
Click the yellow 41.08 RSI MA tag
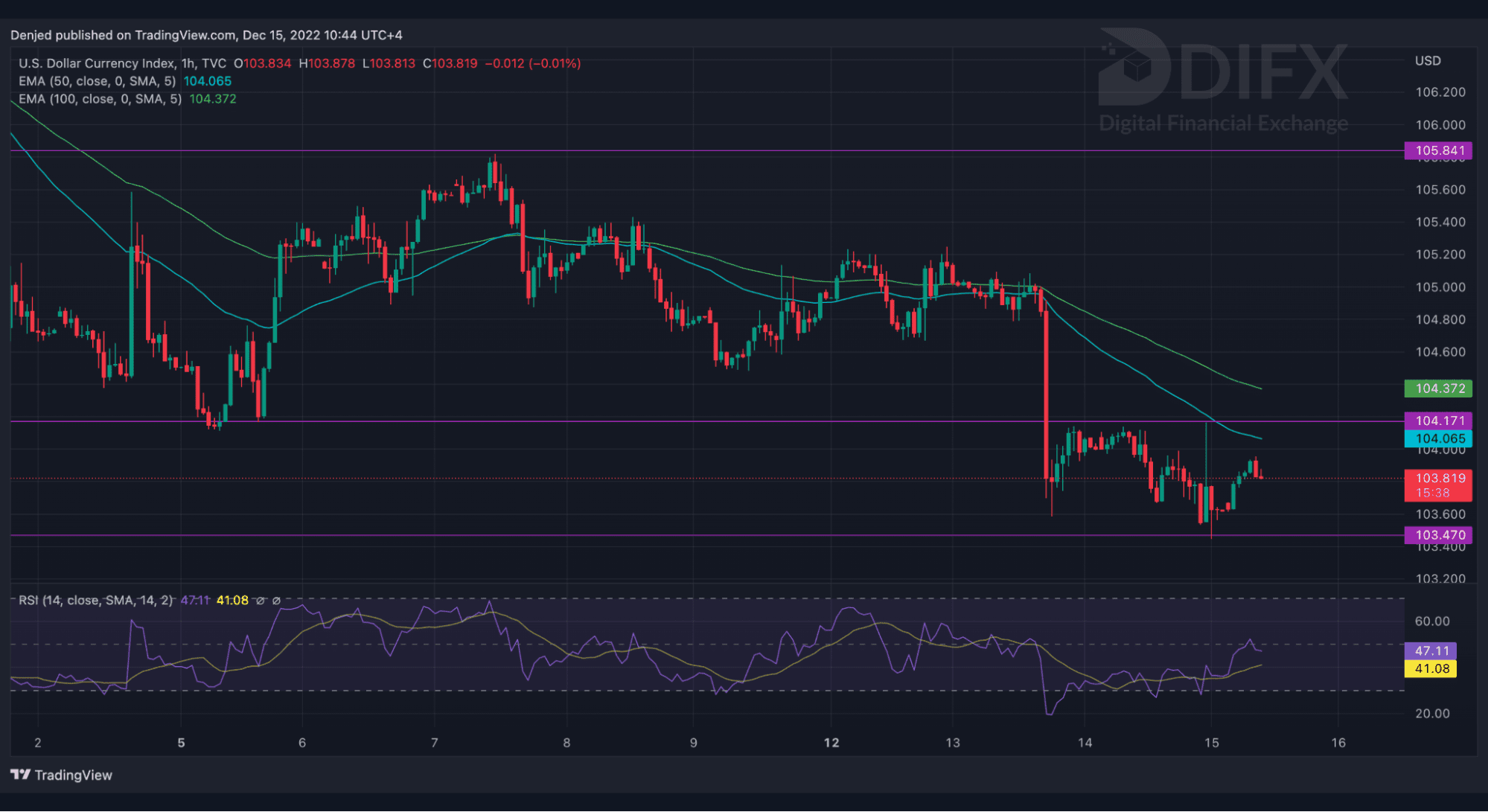(1431, 669)
